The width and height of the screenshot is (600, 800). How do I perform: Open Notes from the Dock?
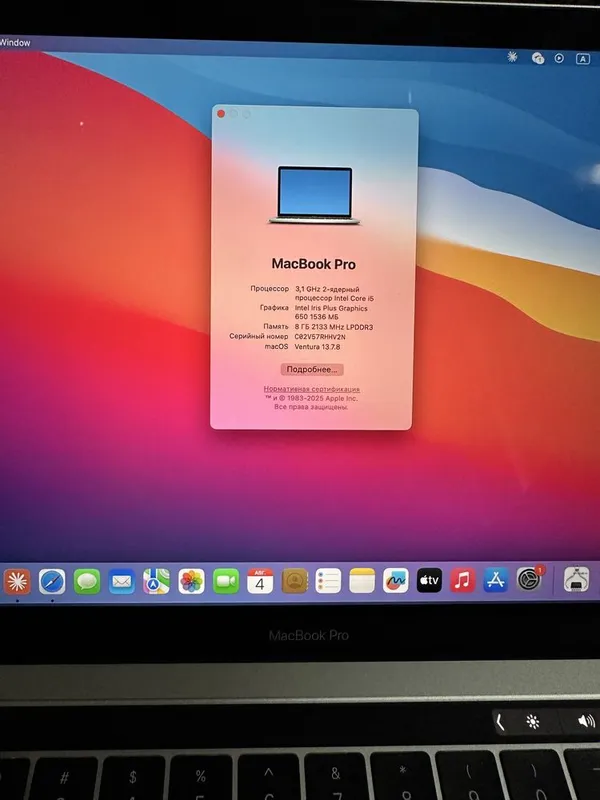click(x=362, y=581)
